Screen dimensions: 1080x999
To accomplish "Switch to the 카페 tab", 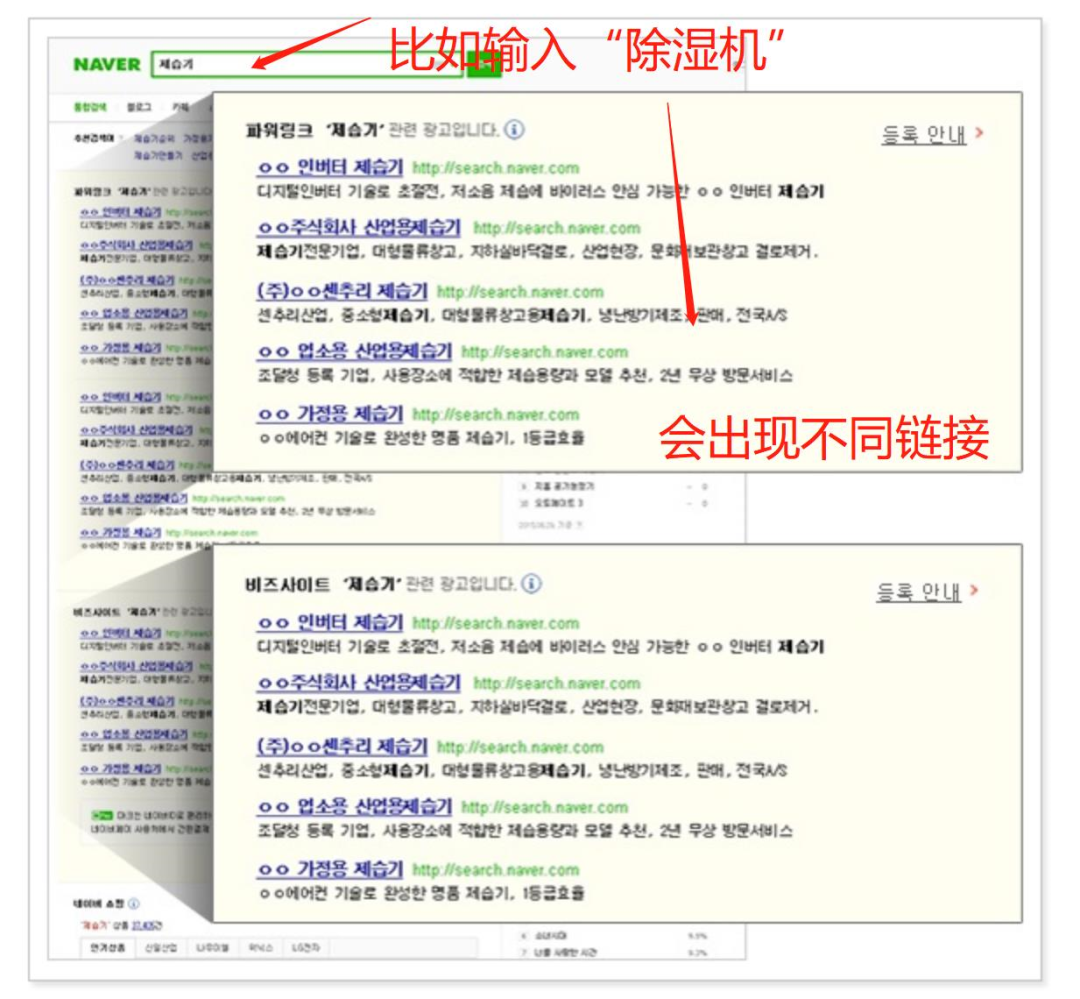I will [180, 107].
